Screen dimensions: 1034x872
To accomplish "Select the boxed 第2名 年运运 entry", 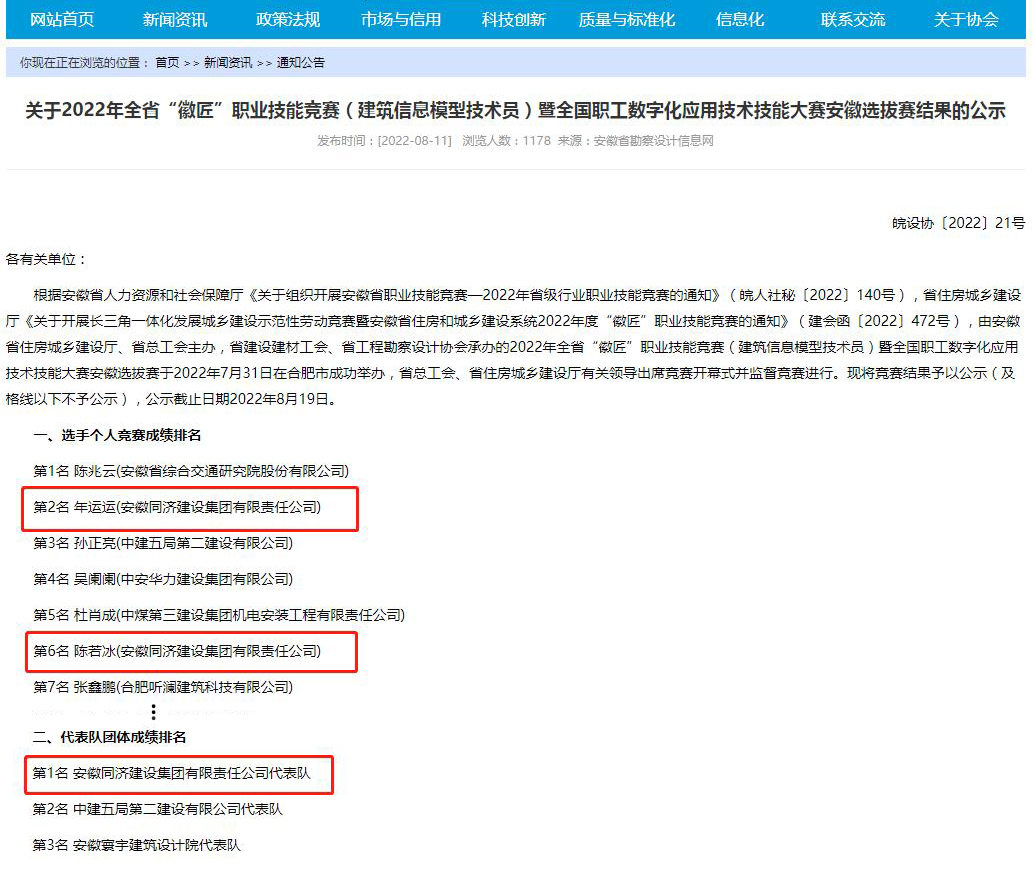I will (x=190, y=507).
